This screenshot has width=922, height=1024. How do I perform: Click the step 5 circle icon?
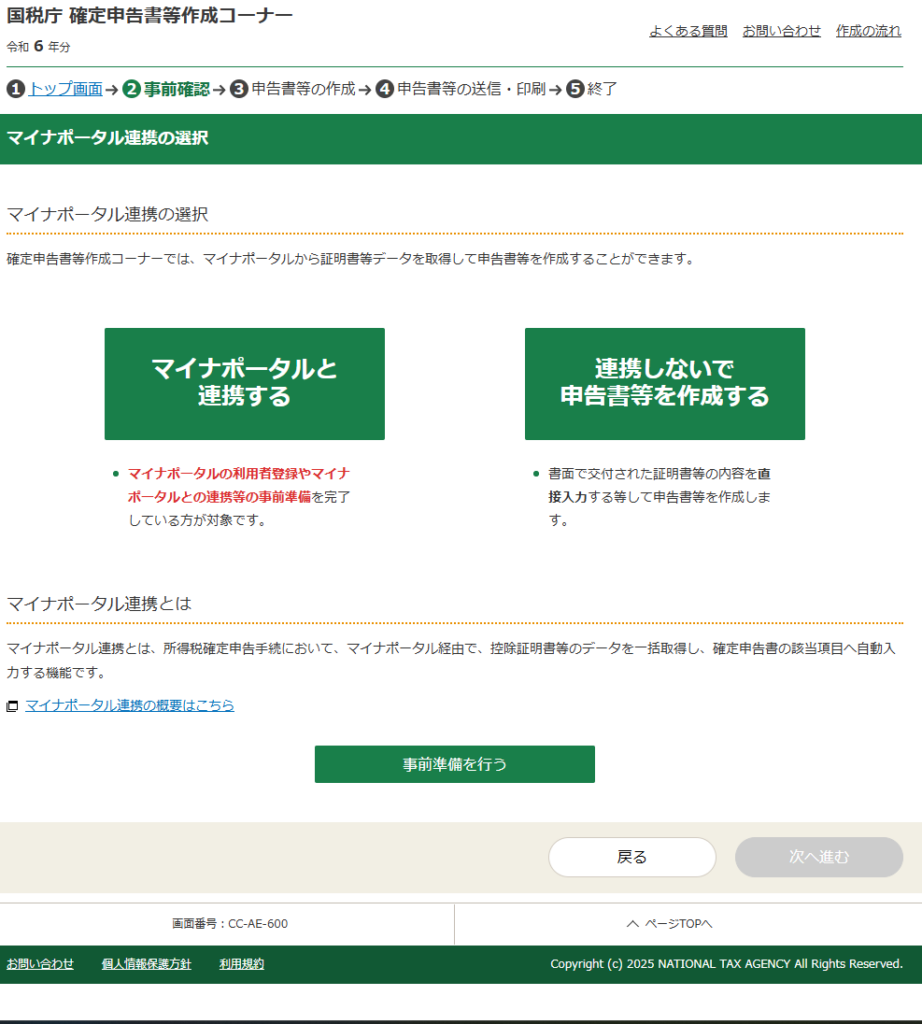pos(575,89)
